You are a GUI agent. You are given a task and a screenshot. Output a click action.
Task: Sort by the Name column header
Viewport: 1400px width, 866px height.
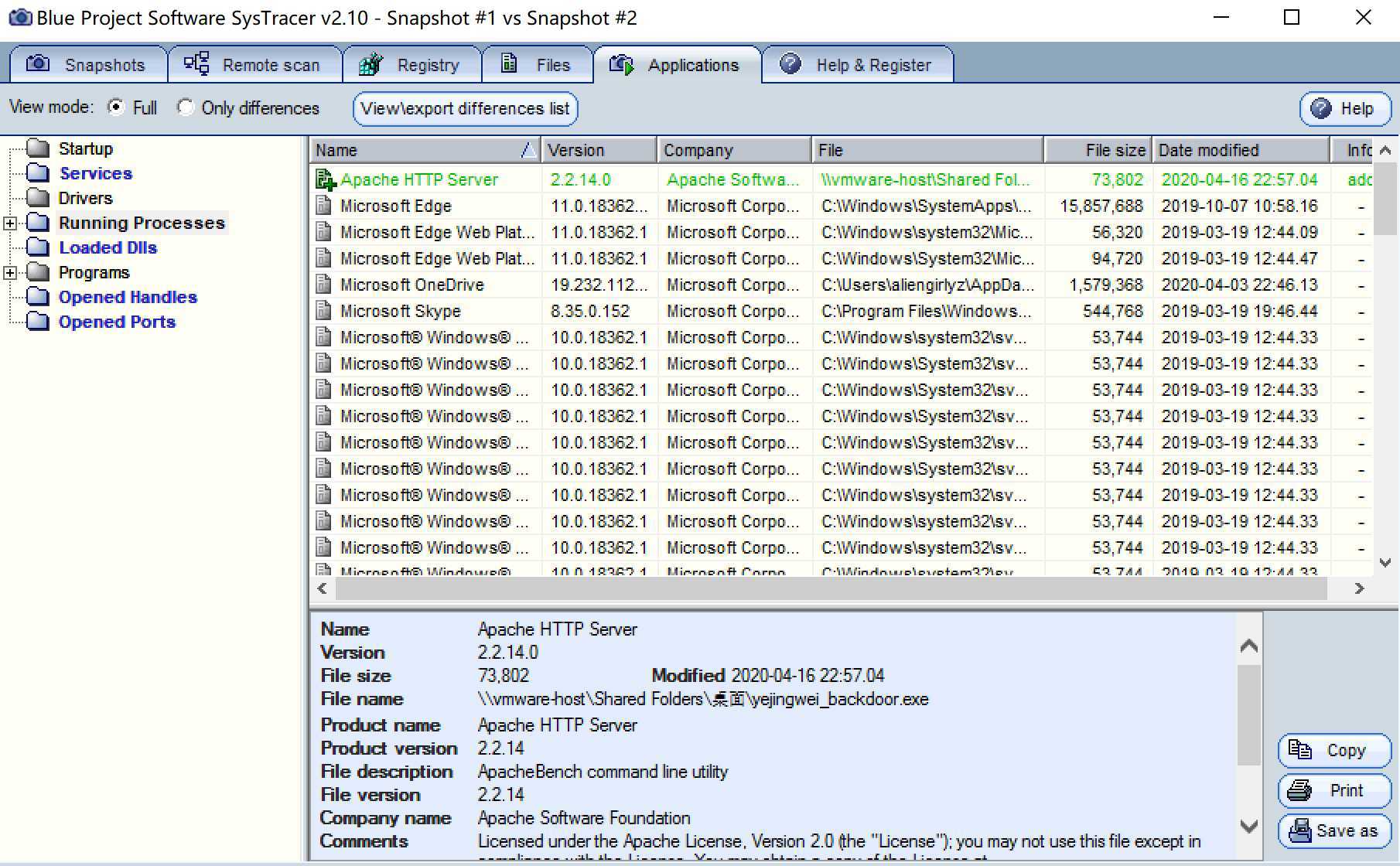(x=425, y=150)
